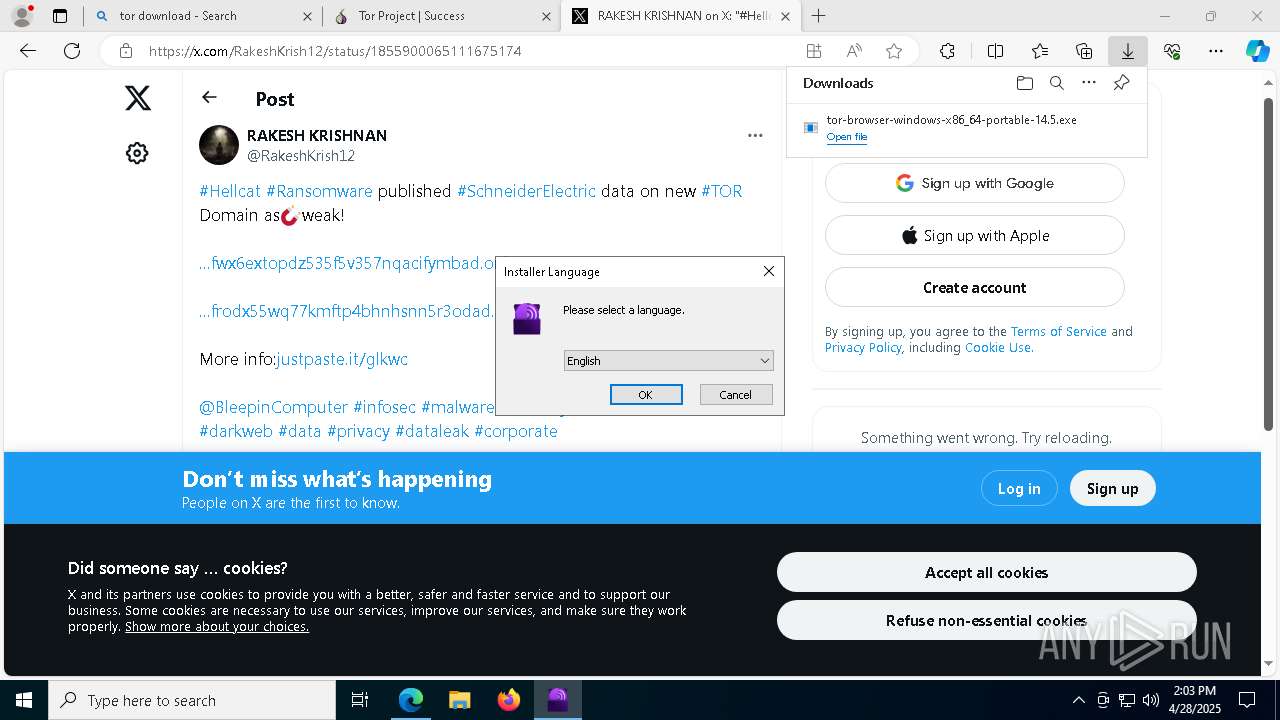
Task: Close the Tor Project tab
Action: click(x=546, y=16)
